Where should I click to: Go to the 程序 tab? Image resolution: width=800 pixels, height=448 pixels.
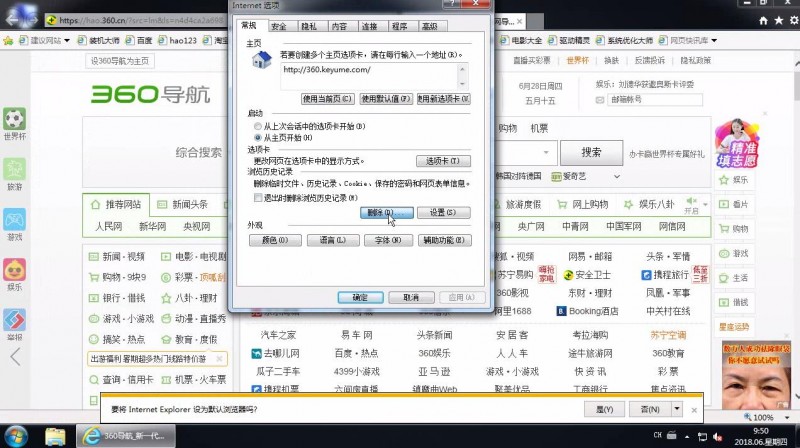click(399, 27)
